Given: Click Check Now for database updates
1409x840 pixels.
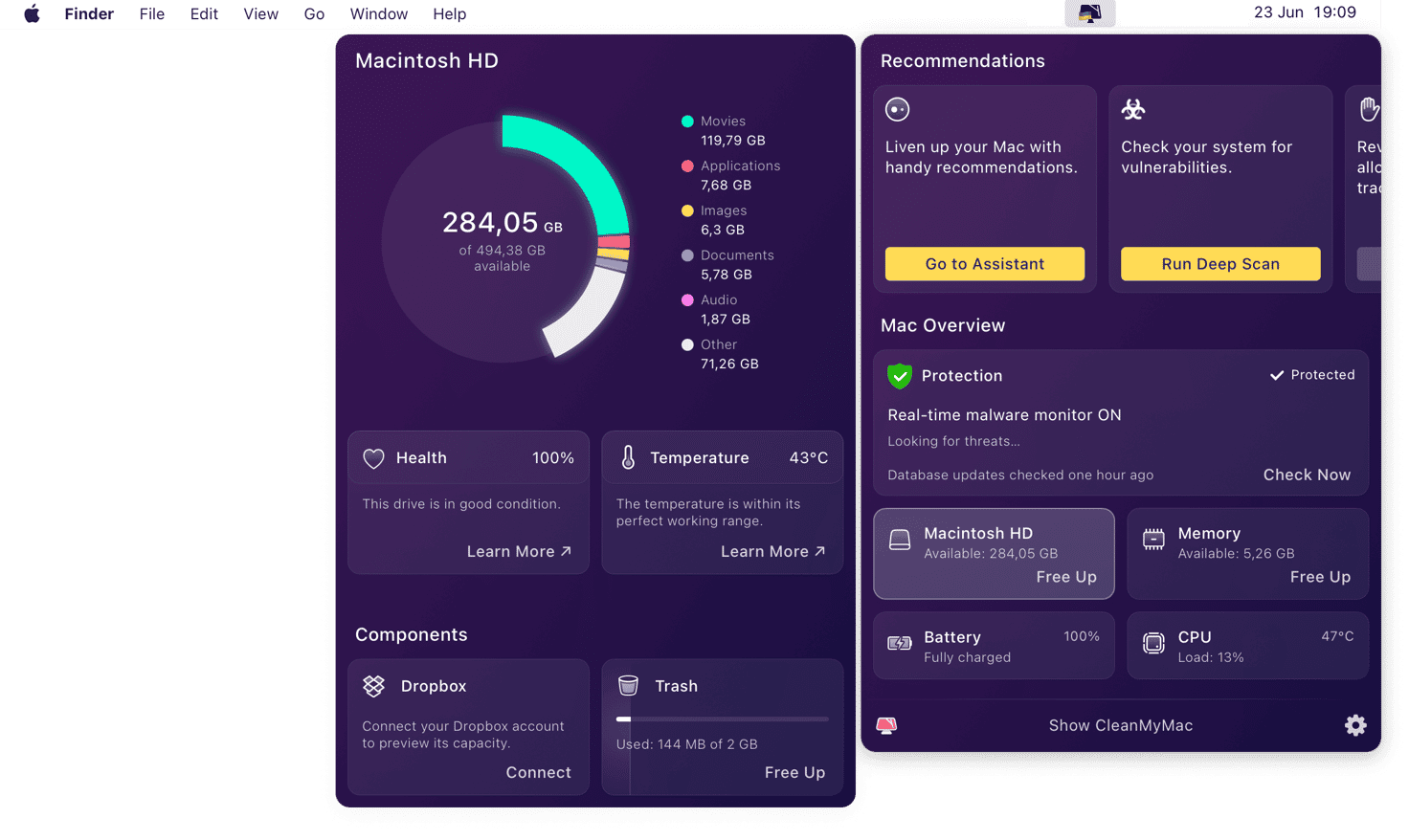Looking at the screenshot, I should [x=1307, y=475].
